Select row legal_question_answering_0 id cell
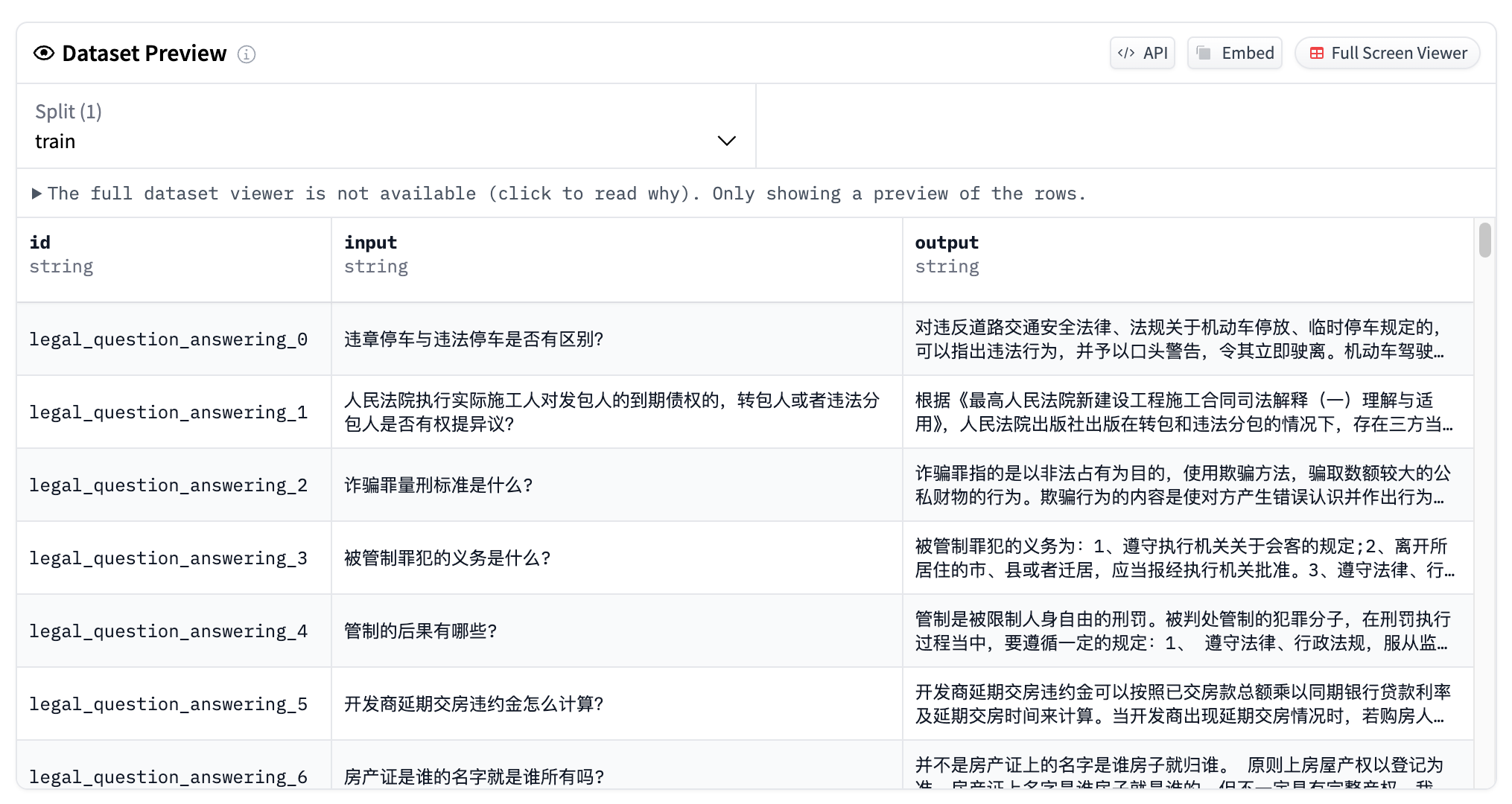Image resolution: width=1512 pixels, height=804 pixels. point(168,339)
